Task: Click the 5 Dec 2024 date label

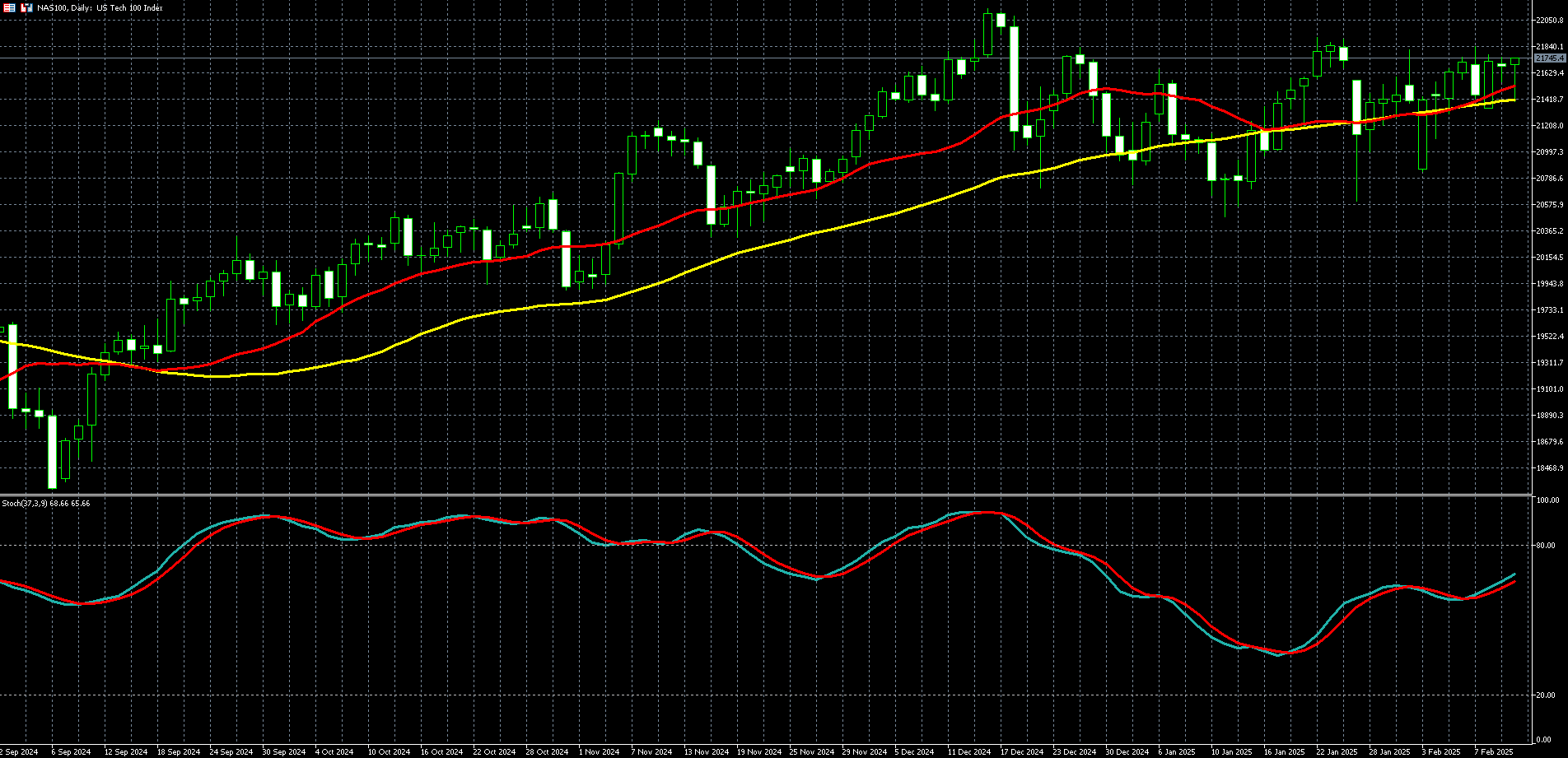Action: point(914,752)
